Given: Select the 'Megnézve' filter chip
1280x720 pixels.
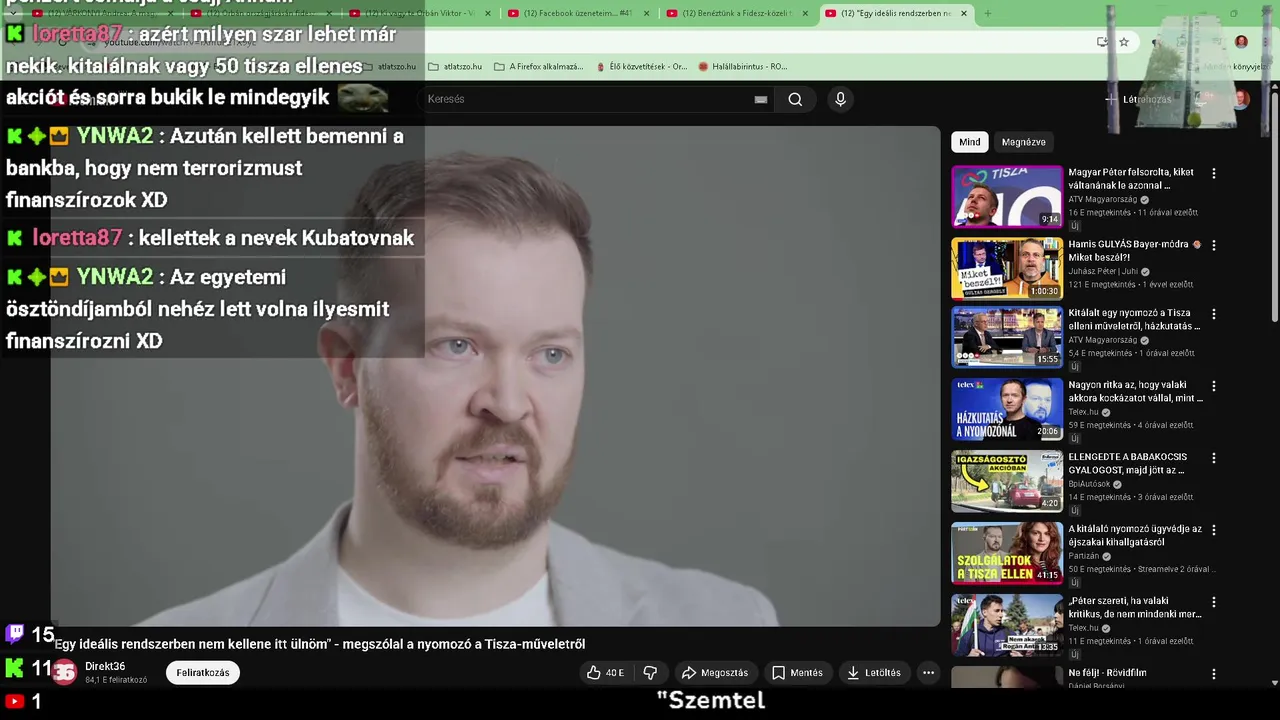Looking at the screenshot, I should (x=1023, y=142).
